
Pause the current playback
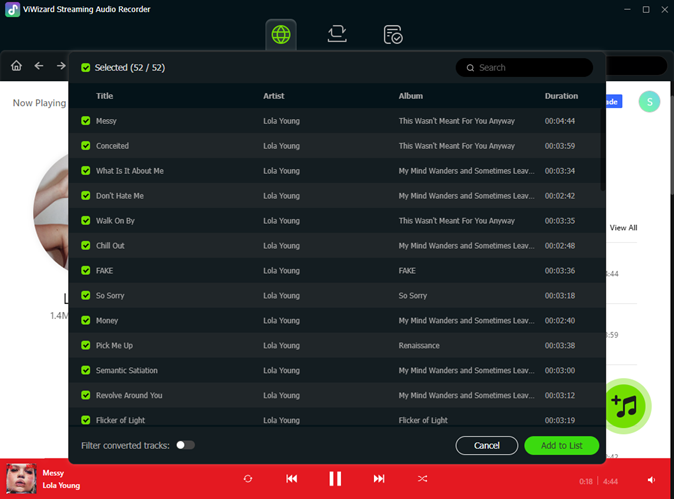[335, 479]
